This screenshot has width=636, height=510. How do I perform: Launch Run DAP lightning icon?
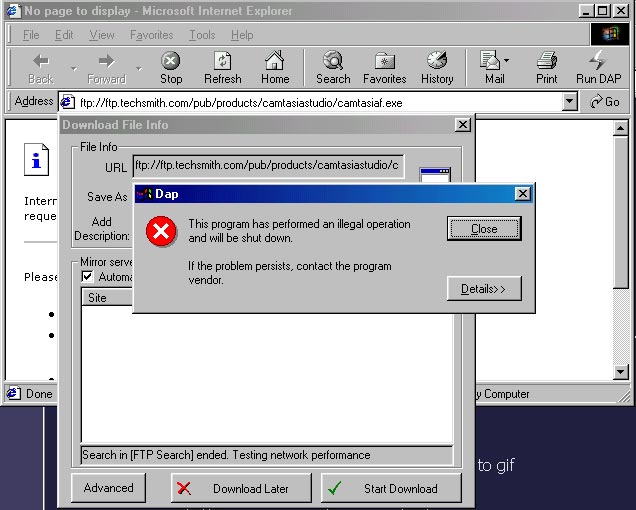[597, 61]
